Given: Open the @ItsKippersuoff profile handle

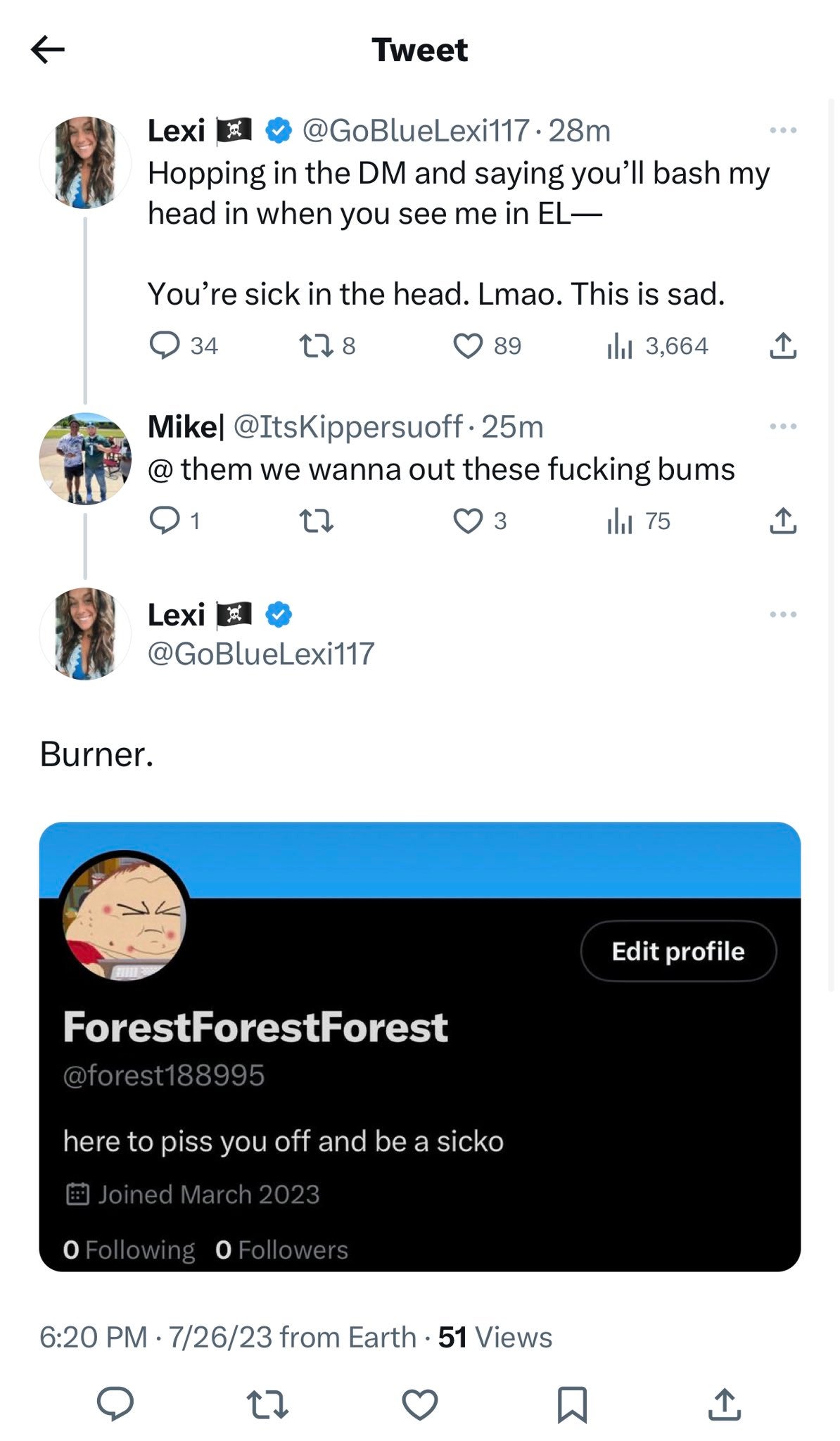Looking at the screenshot, I should [x=348, y=427].
